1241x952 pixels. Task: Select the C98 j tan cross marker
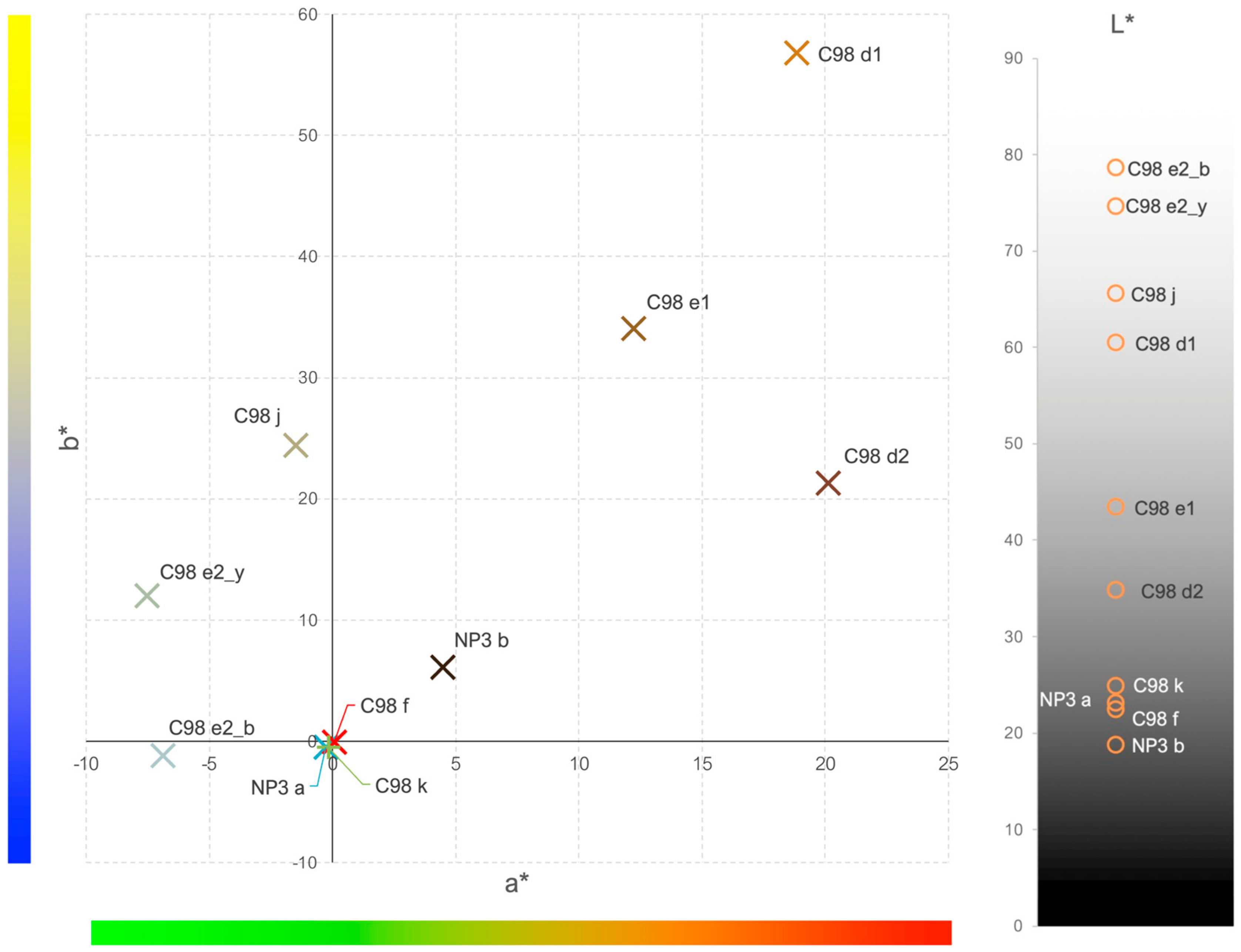click(x=295, y=445)
